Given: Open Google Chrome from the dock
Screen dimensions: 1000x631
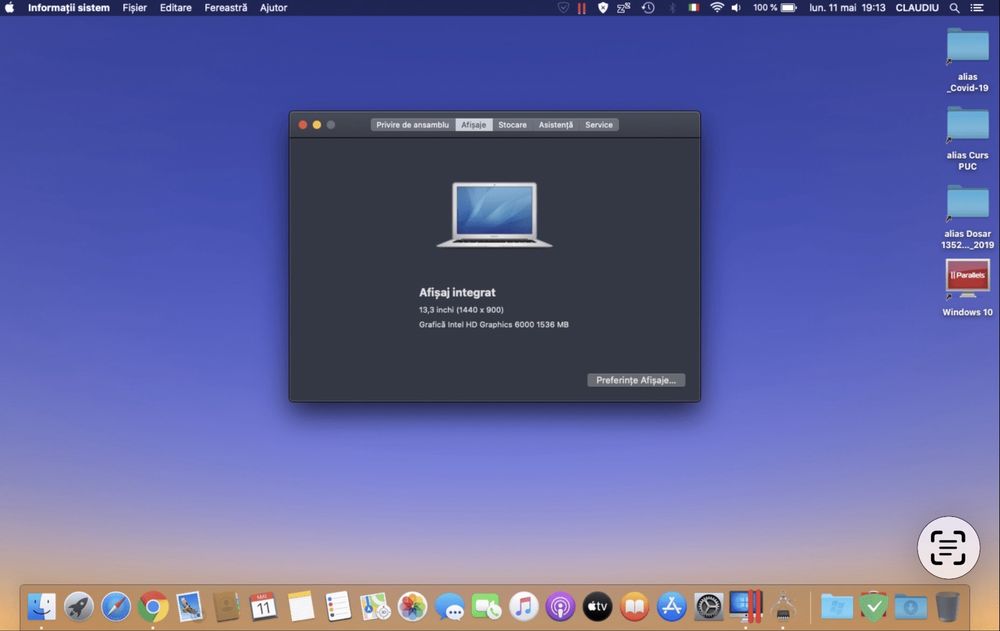Looking at the screenshot, I should coord(153,606).
